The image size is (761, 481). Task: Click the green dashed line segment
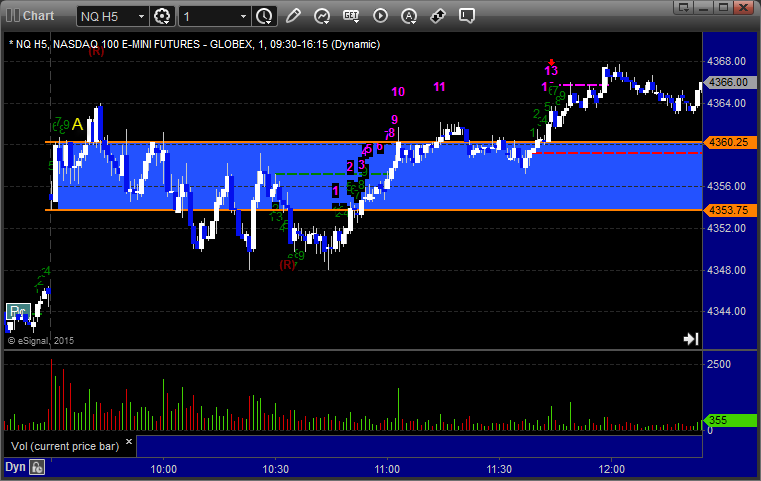click(x=331, y=174)
